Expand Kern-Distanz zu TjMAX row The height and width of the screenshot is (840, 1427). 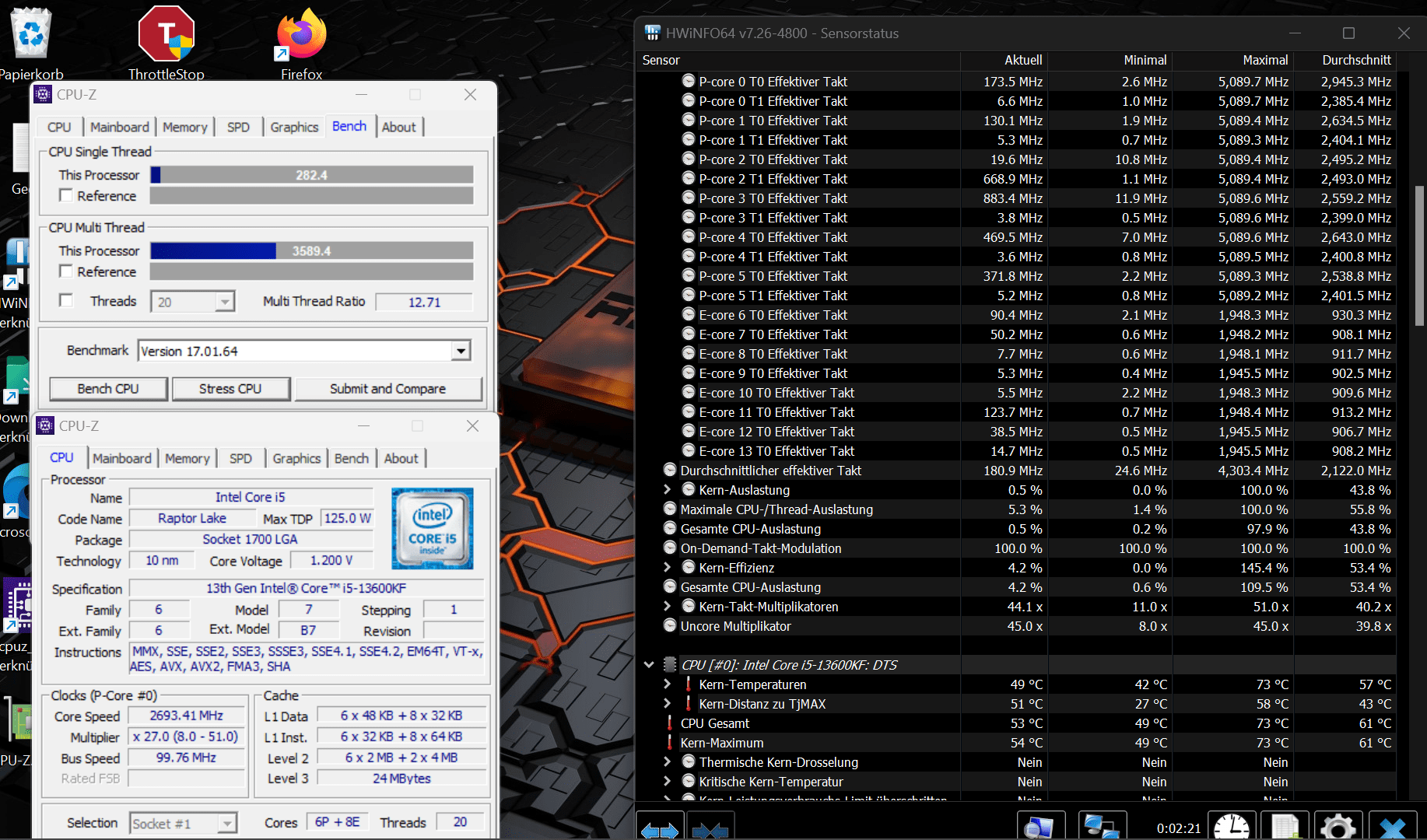click(x=667, y=703)
